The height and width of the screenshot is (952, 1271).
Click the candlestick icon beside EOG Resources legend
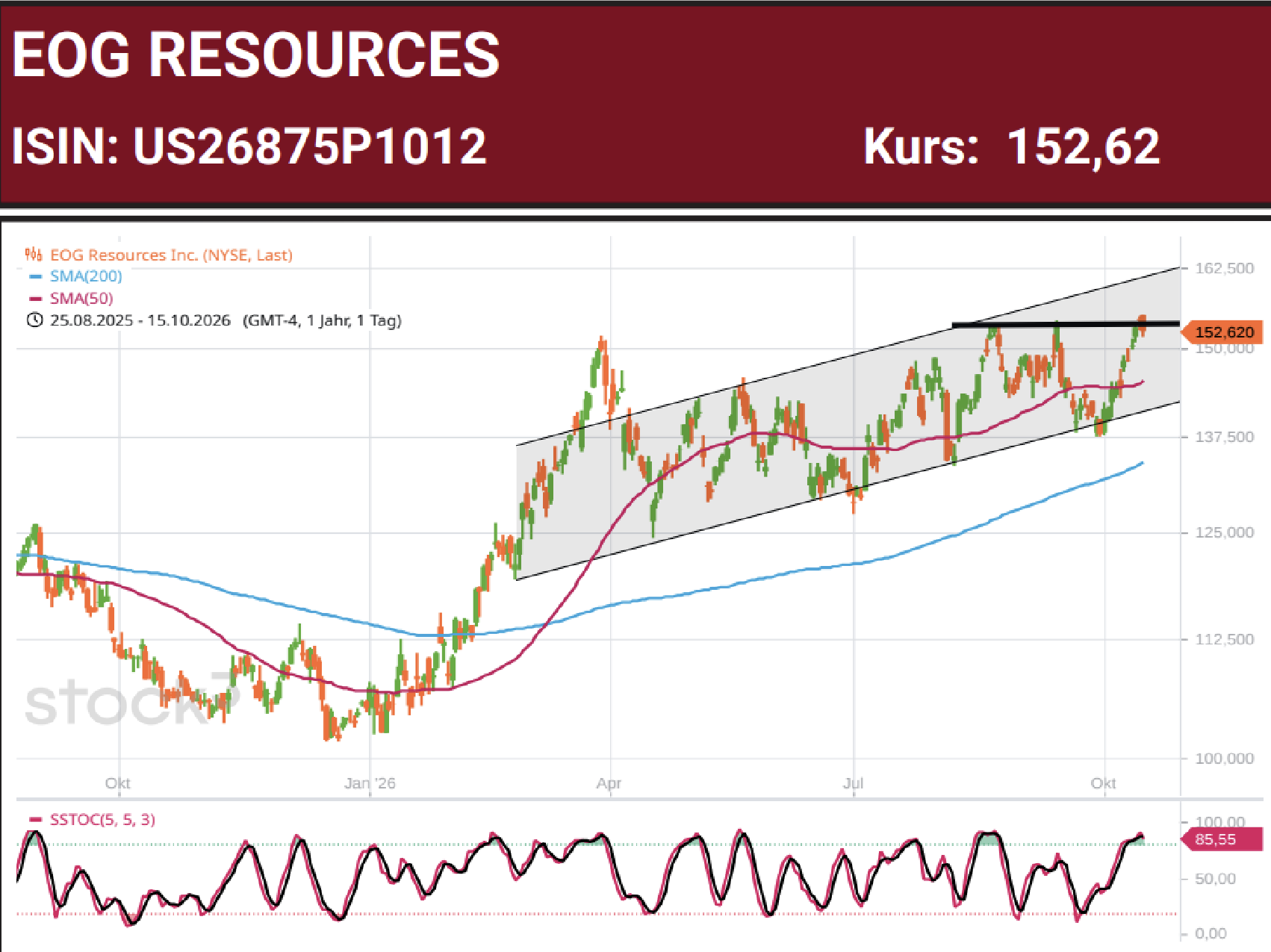pyautogui.click(x=34, y=255)
